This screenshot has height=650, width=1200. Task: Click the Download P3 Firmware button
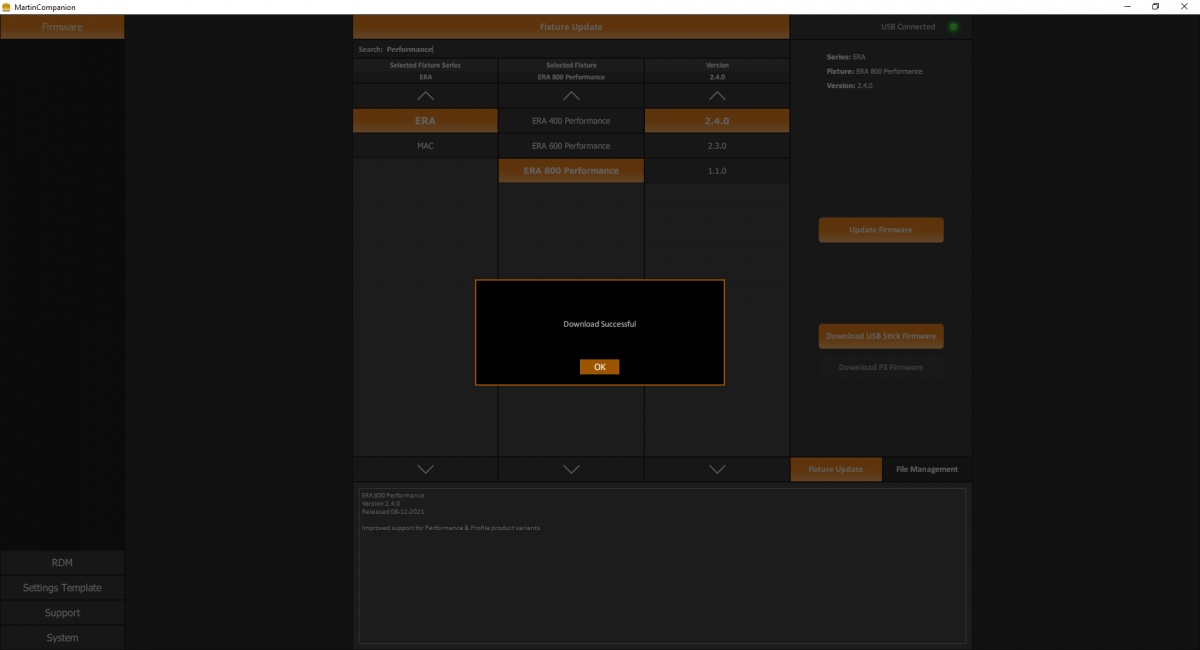[x=881, y=367]
